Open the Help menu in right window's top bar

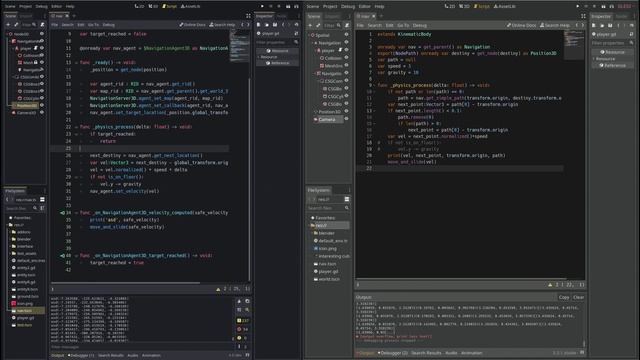[x=379, y=6]
